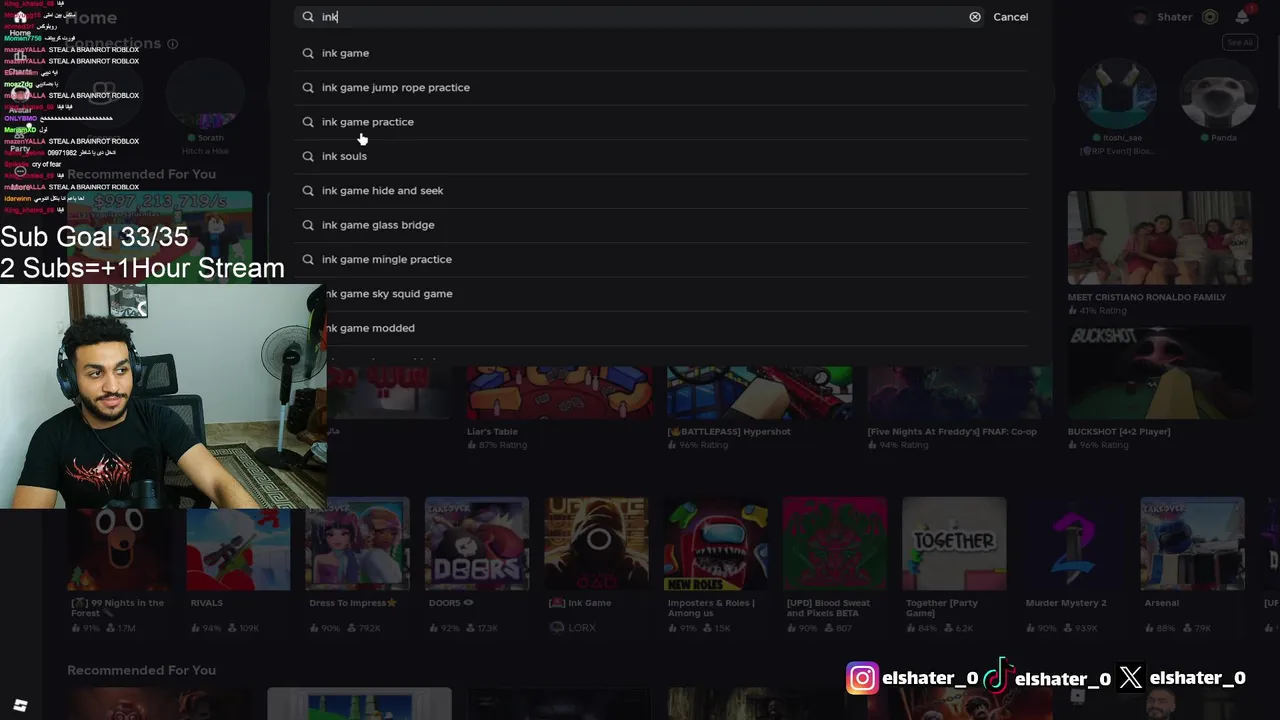The width and height of the screenshot is (1280, 720).
Task: Click the magnifier icon beside "ink game glass bridge"
Action: click(308, 225)
